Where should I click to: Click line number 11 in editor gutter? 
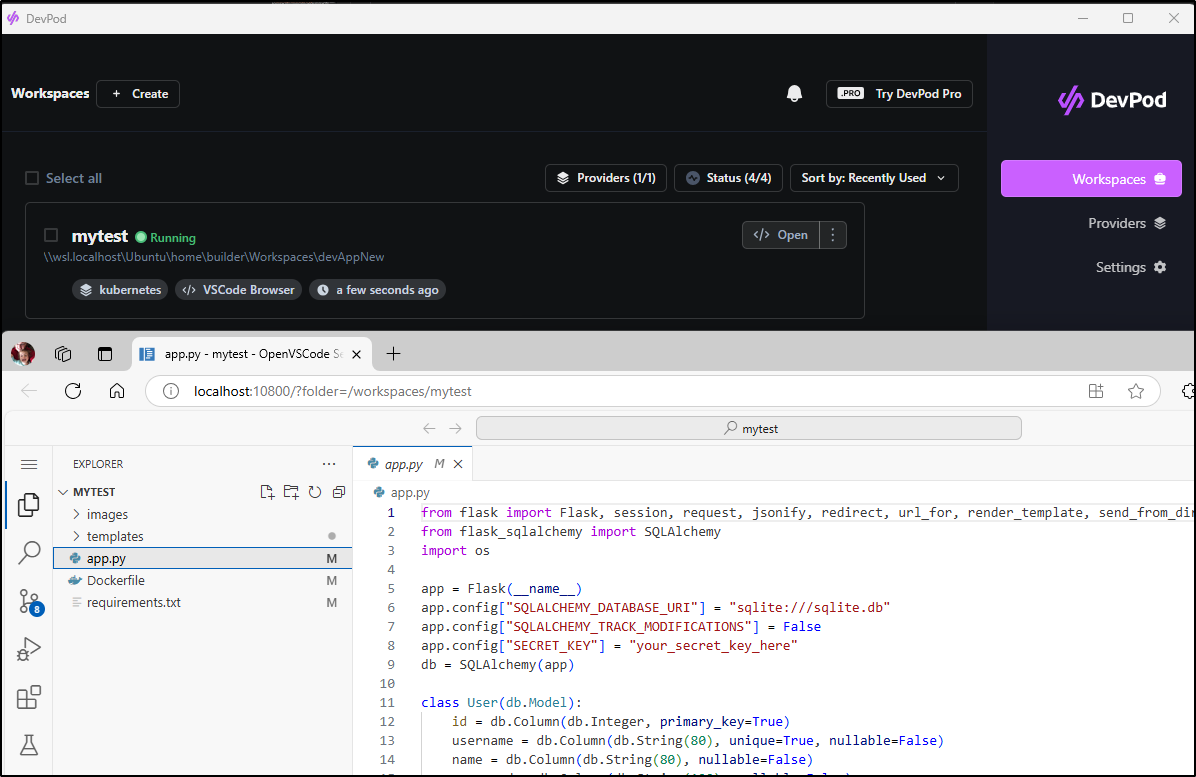(x=387, y=702)
